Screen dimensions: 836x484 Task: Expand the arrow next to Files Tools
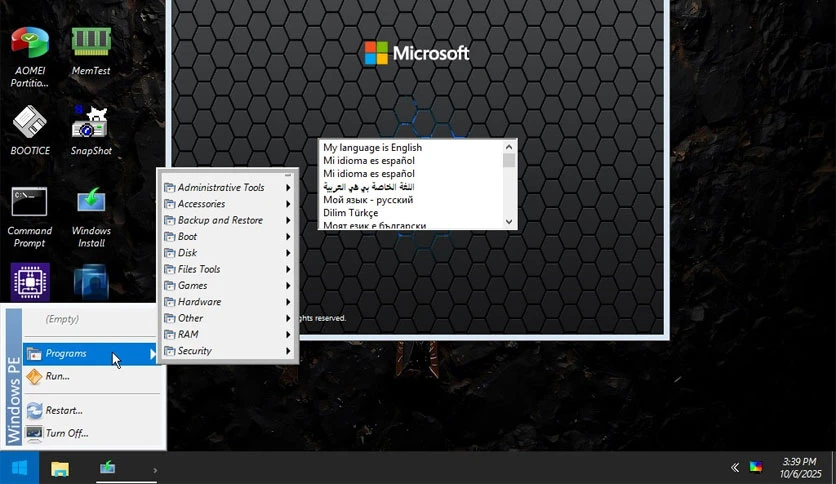pos(288,269)
